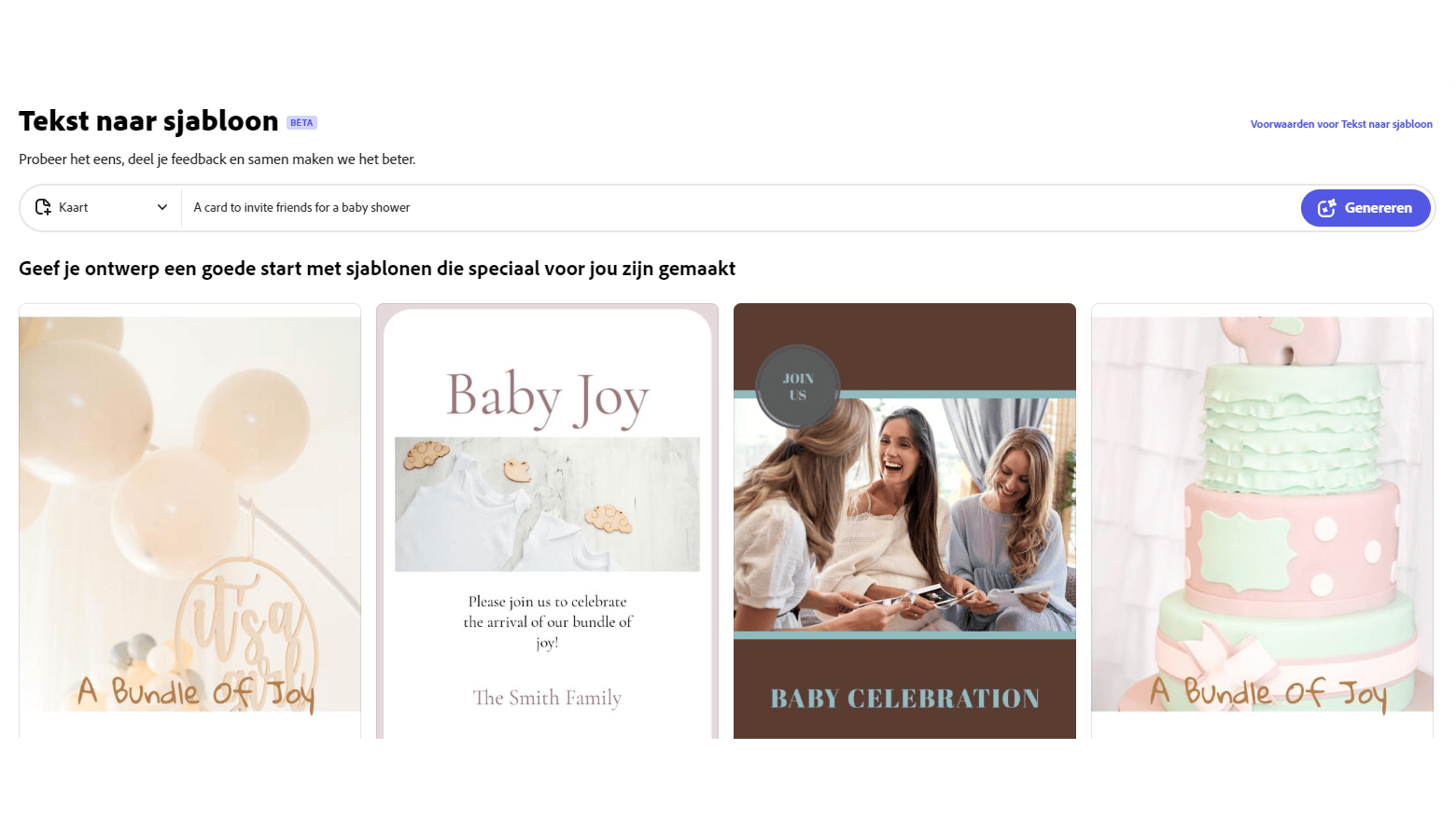Screen dimensions: 1456x819
Task: Click Bundle Of Joy text on cake card
Action: (x=1268, y=692)
